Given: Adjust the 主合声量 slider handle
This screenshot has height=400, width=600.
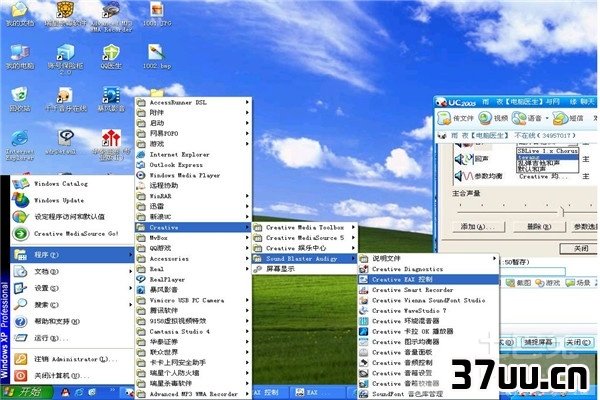Looking at the screenshot, I should [562, 211].
